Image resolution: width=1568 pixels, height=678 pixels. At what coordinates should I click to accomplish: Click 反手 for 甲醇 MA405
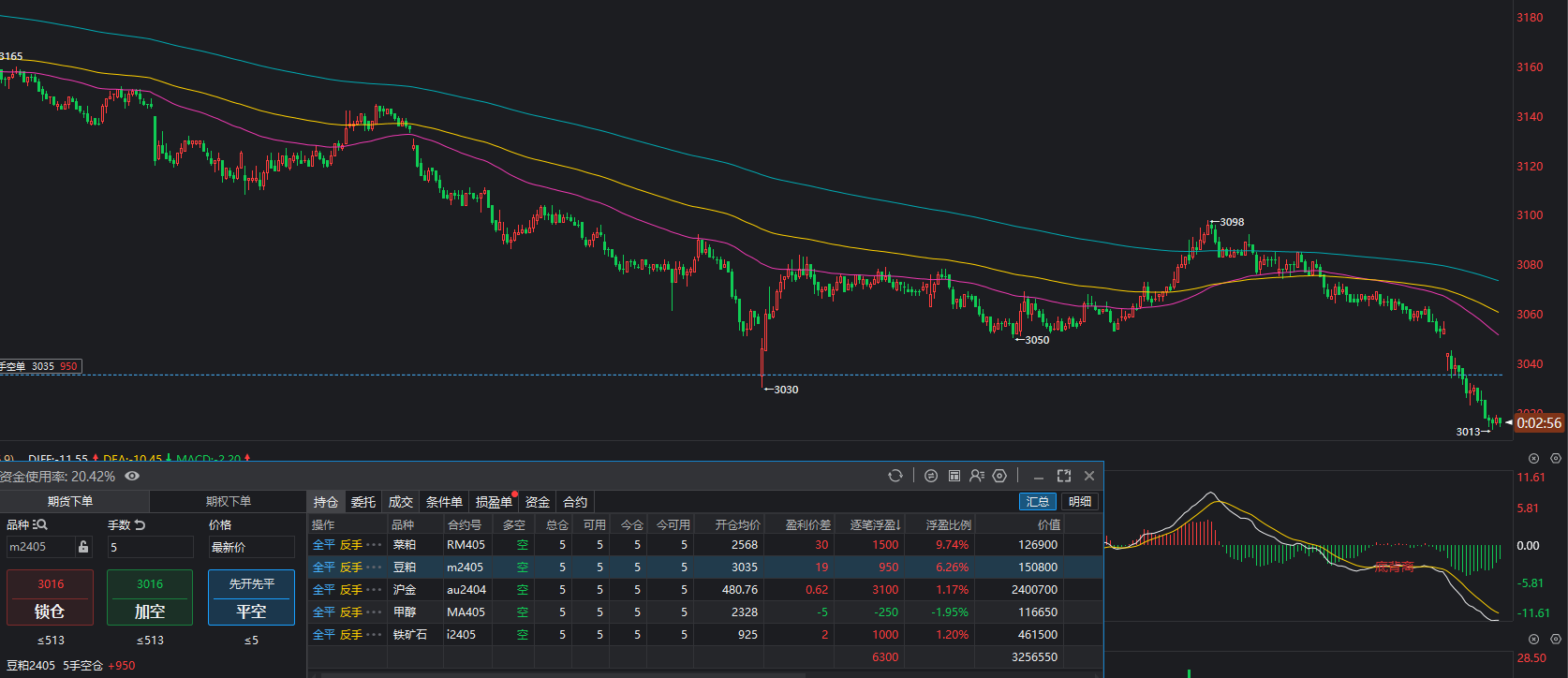coord(350,612)
